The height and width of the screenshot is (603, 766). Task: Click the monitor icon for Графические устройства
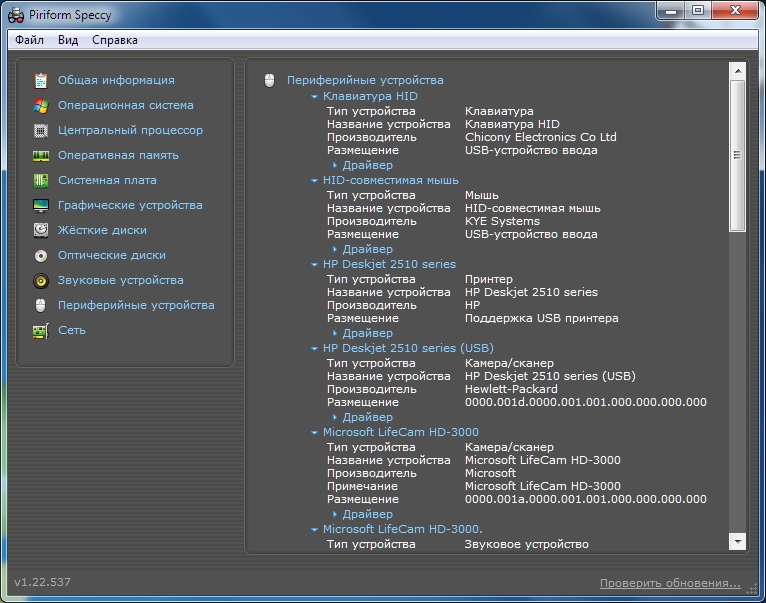click(x=41, y=206)
